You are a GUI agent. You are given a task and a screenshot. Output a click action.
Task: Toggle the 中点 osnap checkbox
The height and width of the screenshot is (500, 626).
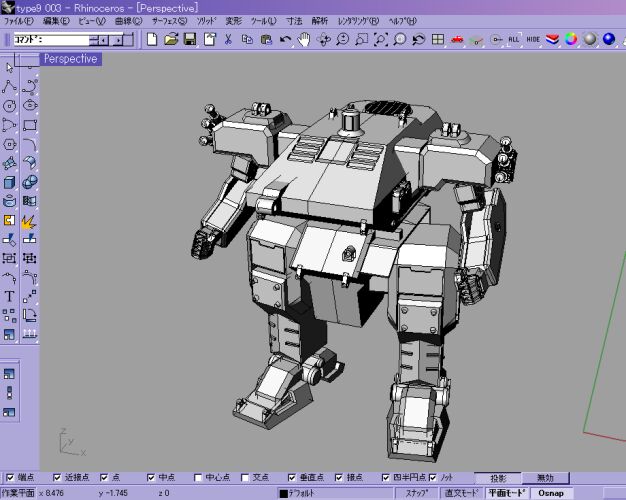click(x=151, y=477)
